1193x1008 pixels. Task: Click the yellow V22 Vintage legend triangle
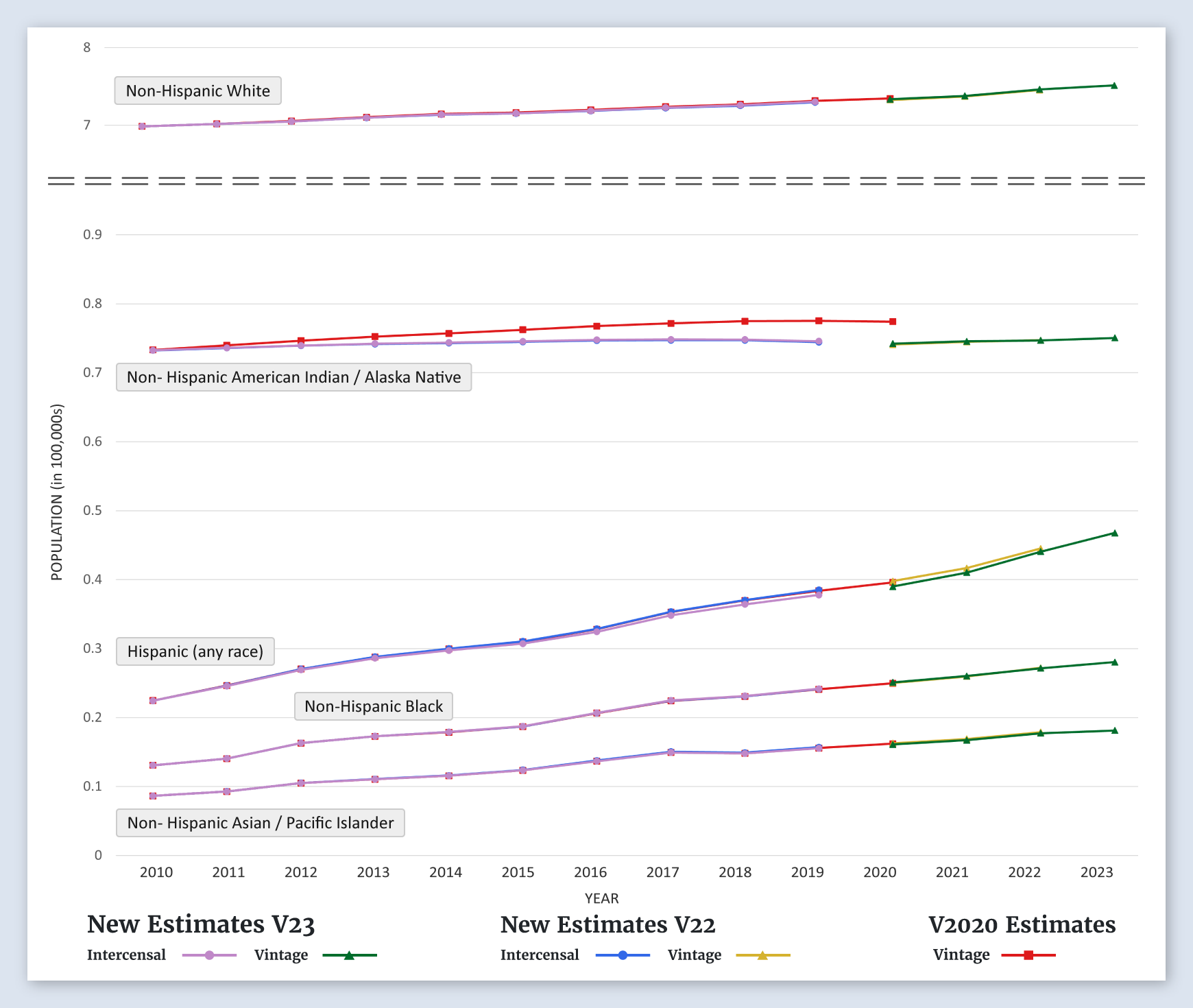click(762, 955)
